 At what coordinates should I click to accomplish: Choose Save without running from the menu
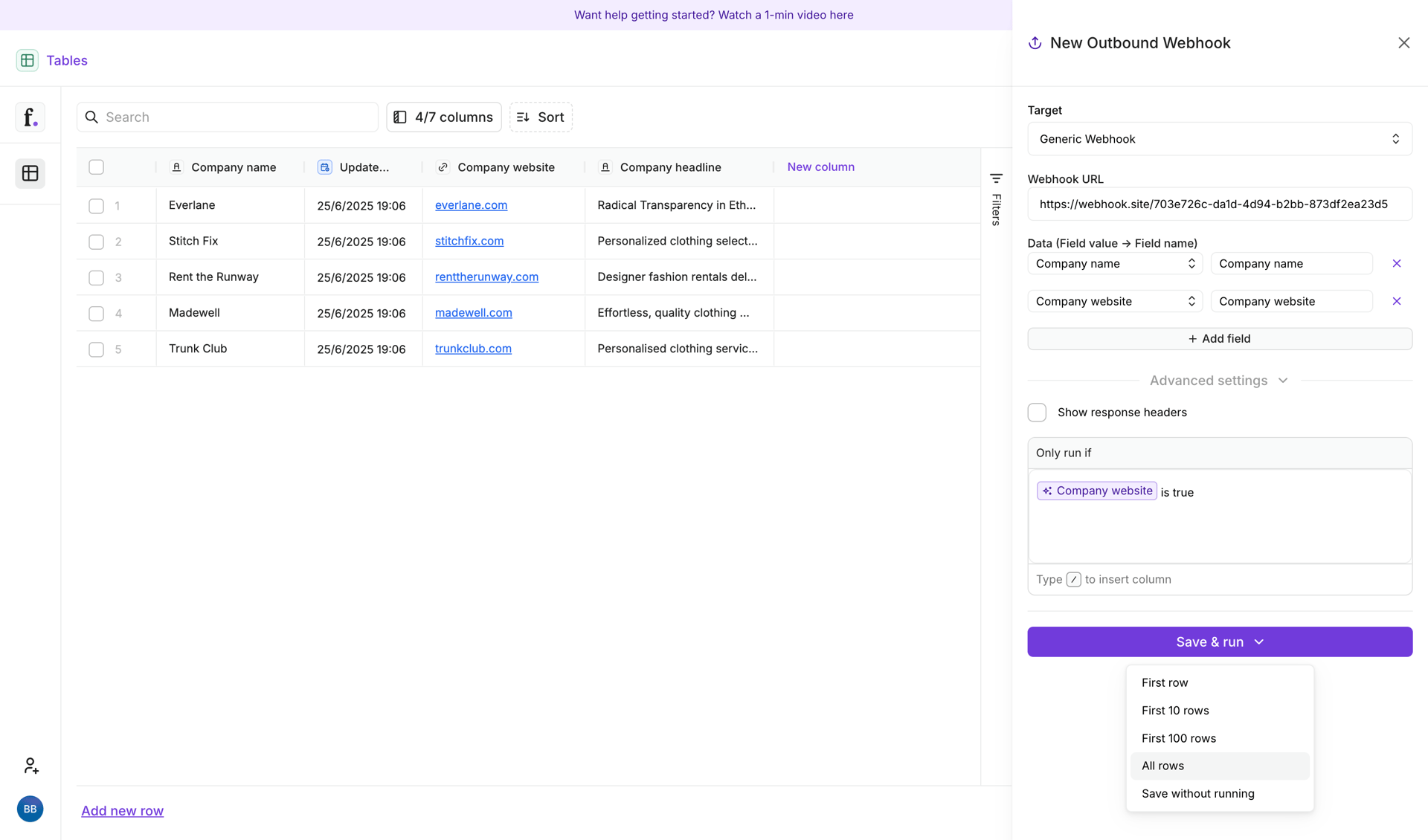point(1197,793)
